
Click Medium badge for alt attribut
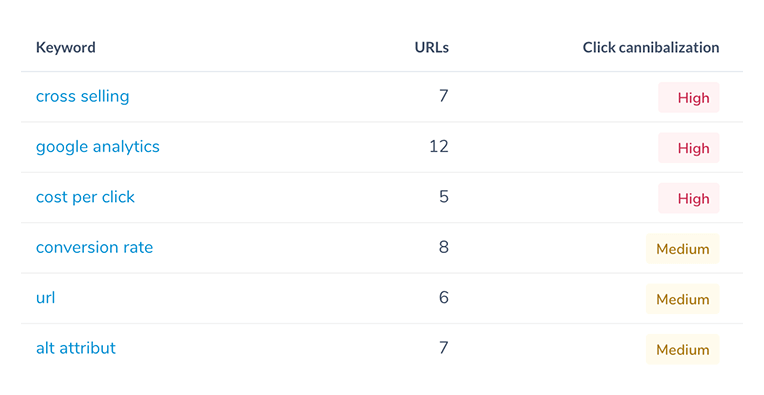coord(683,349)
